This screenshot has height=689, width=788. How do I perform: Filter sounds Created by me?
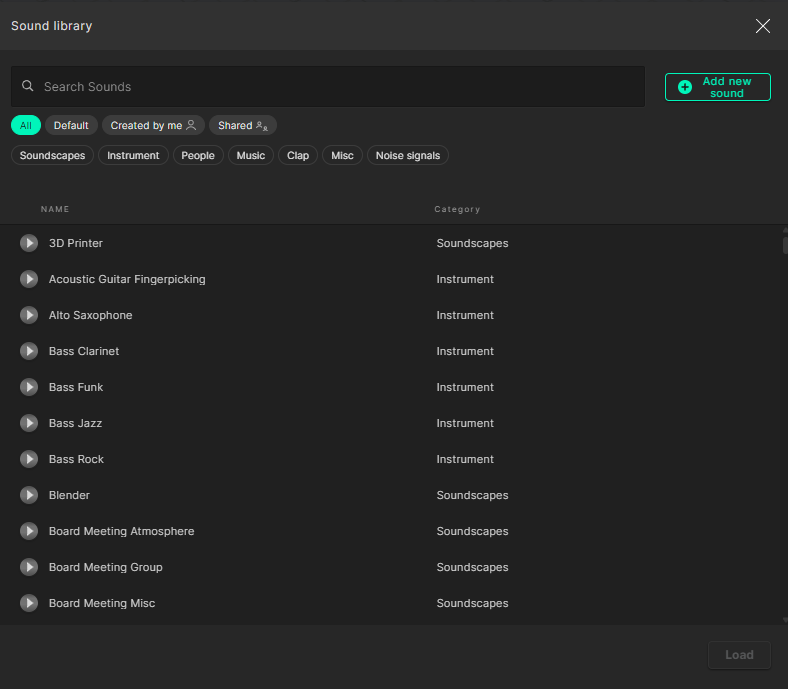point(153,125)
